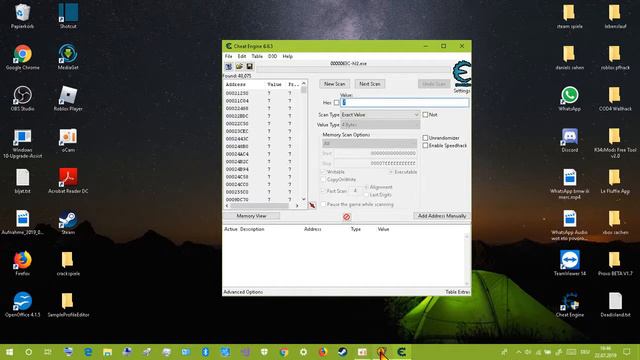This screenshot has width=640, height=360.
Task: Open the Papierkorb recycle bin on the desktop
Action: click(22, 16)
